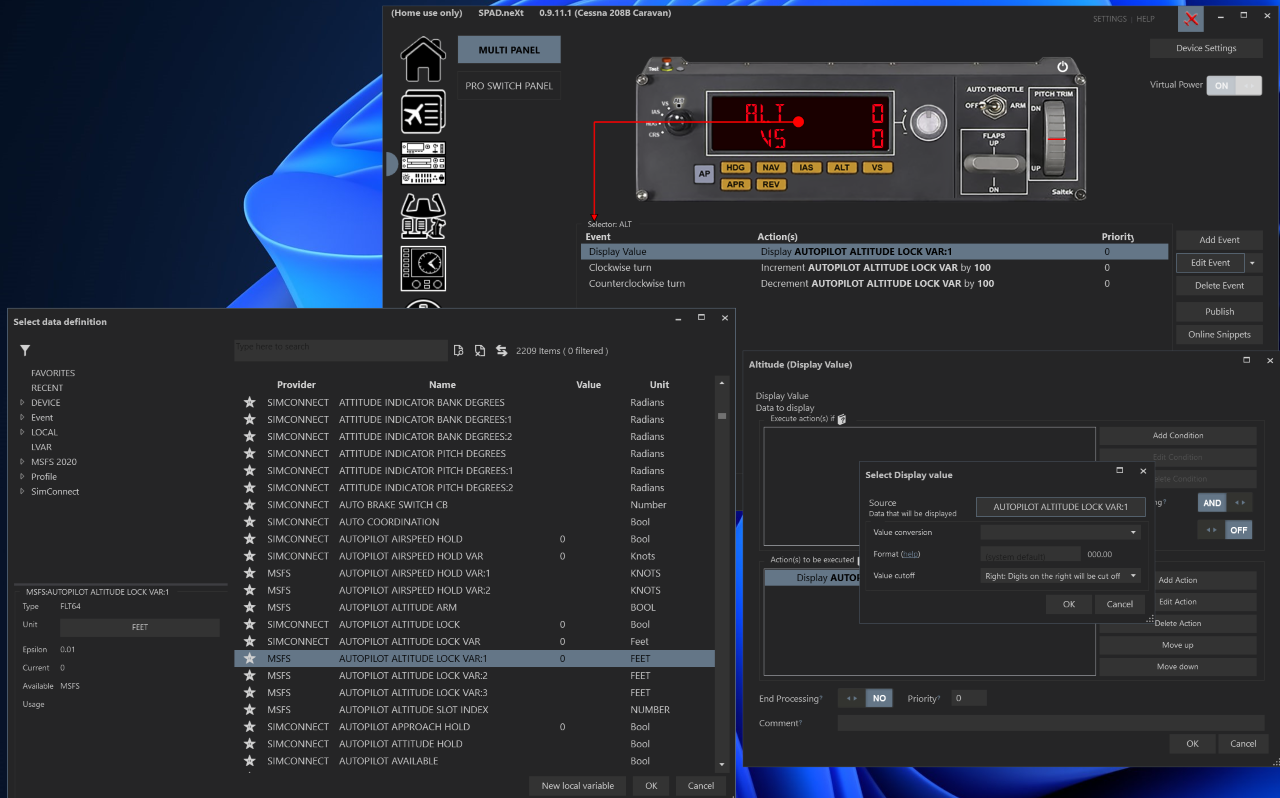The image size is (1280, 798).
Task: Click OK in Select Display value dialog
Action: pyautogui.click(x=1069, y=604)
